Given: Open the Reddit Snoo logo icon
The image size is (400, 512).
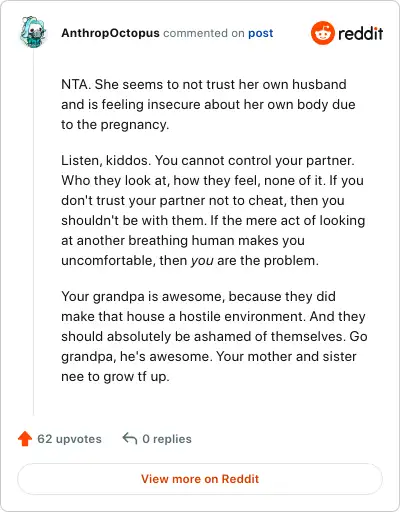Looking at the screenshot, I should [x=322, y=33].
